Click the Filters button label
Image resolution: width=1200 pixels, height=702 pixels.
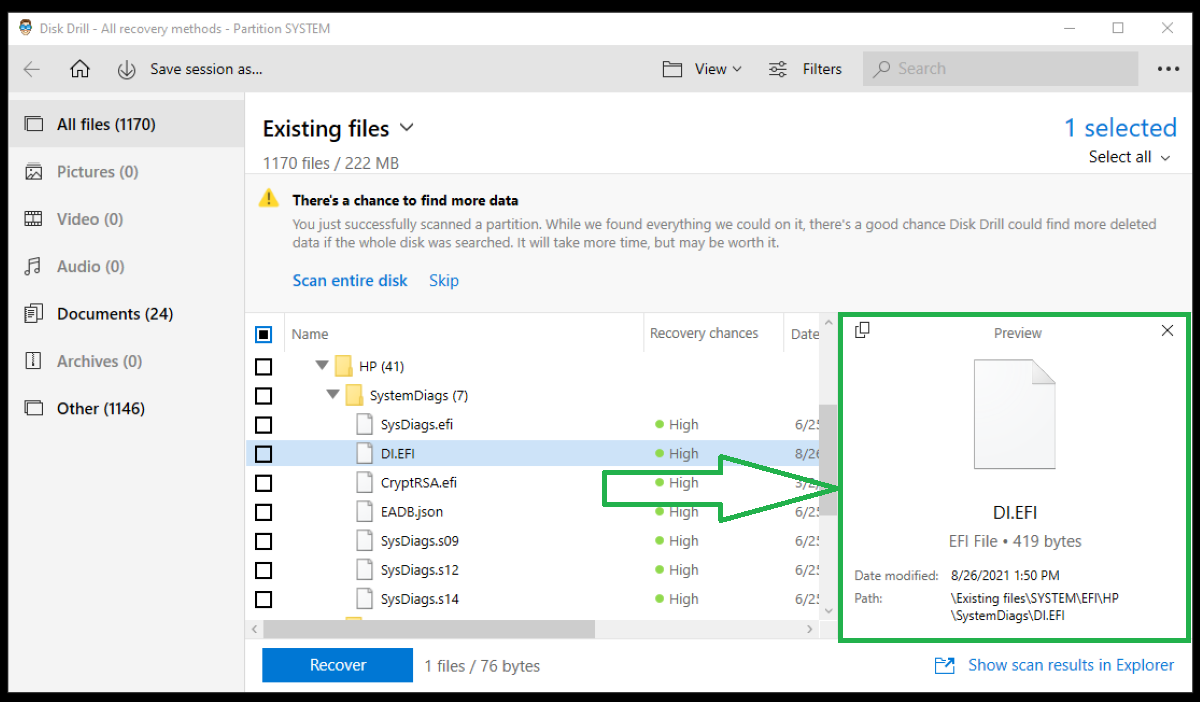(822, 69)
